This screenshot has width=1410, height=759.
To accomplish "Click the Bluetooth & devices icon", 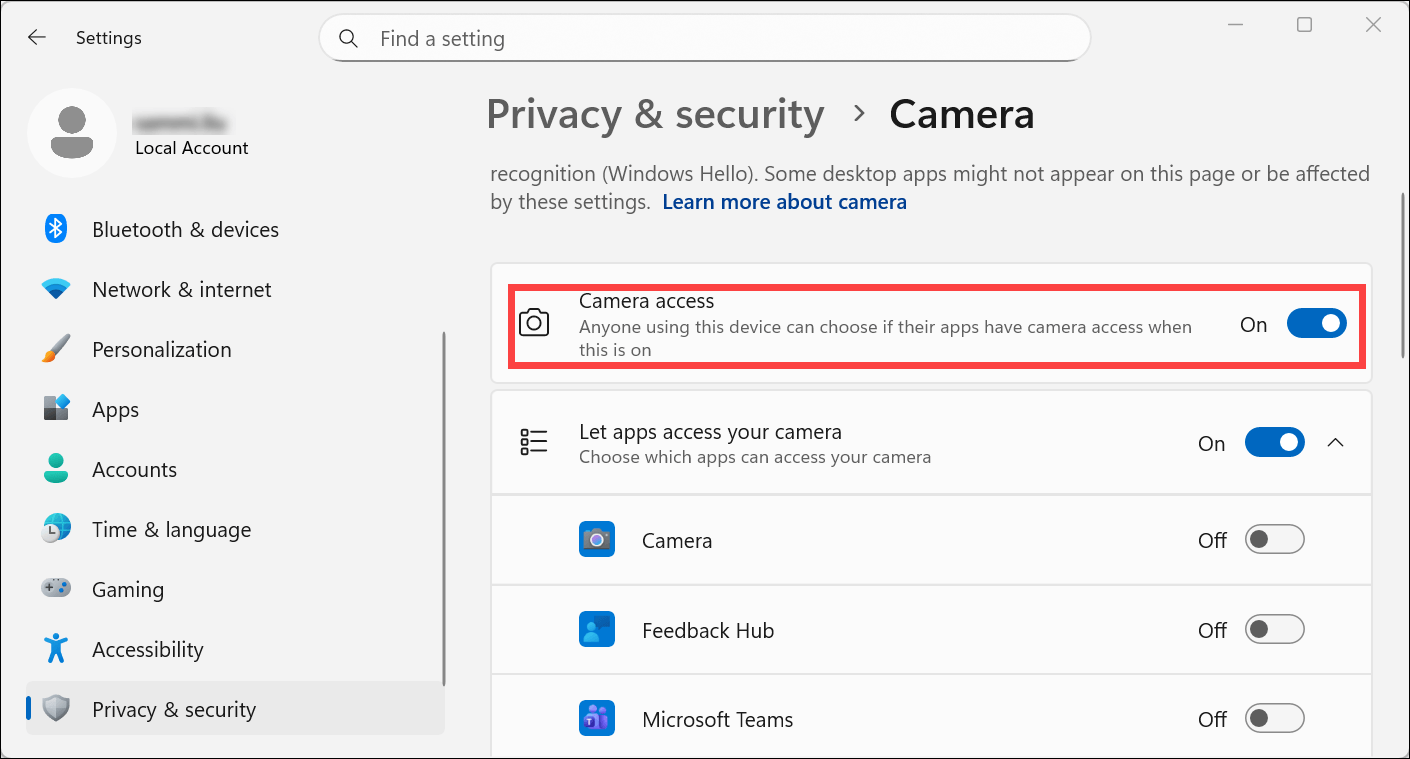I will click(56, 229).
